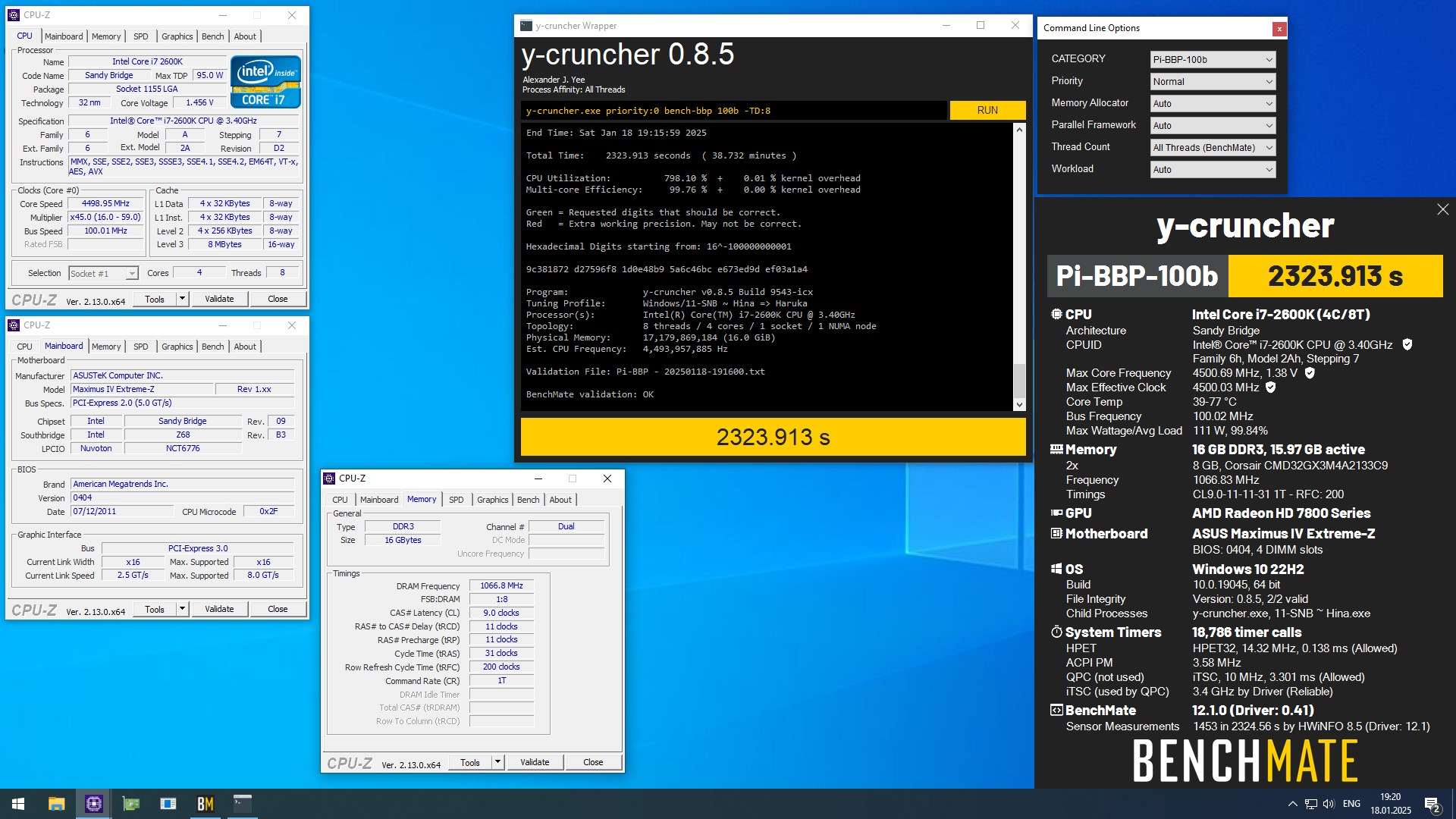This screenshot has height=819, width=1456.
Task: Open the network tray icon
Action: point(1311,804)
